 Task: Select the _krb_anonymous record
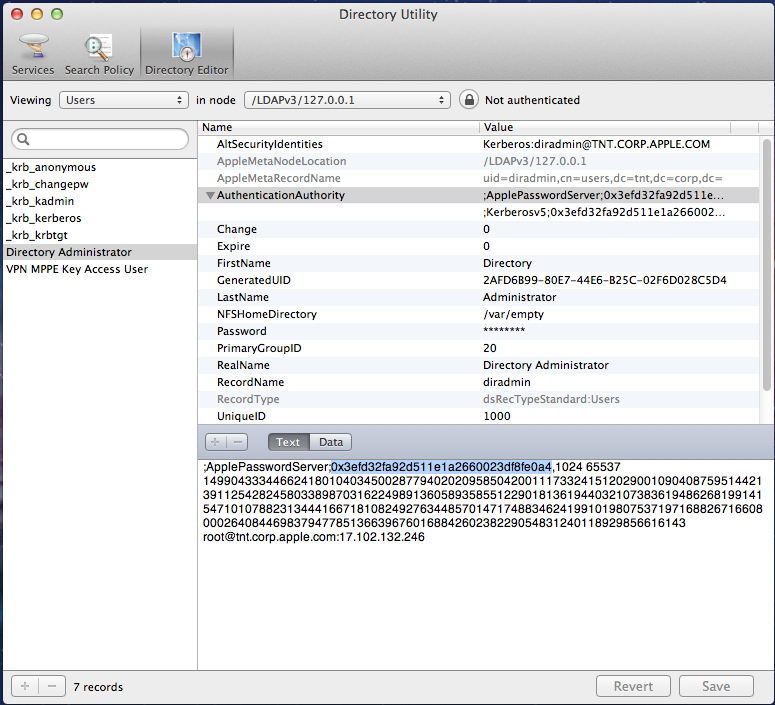pyautogui.click(x=100, y=167)
